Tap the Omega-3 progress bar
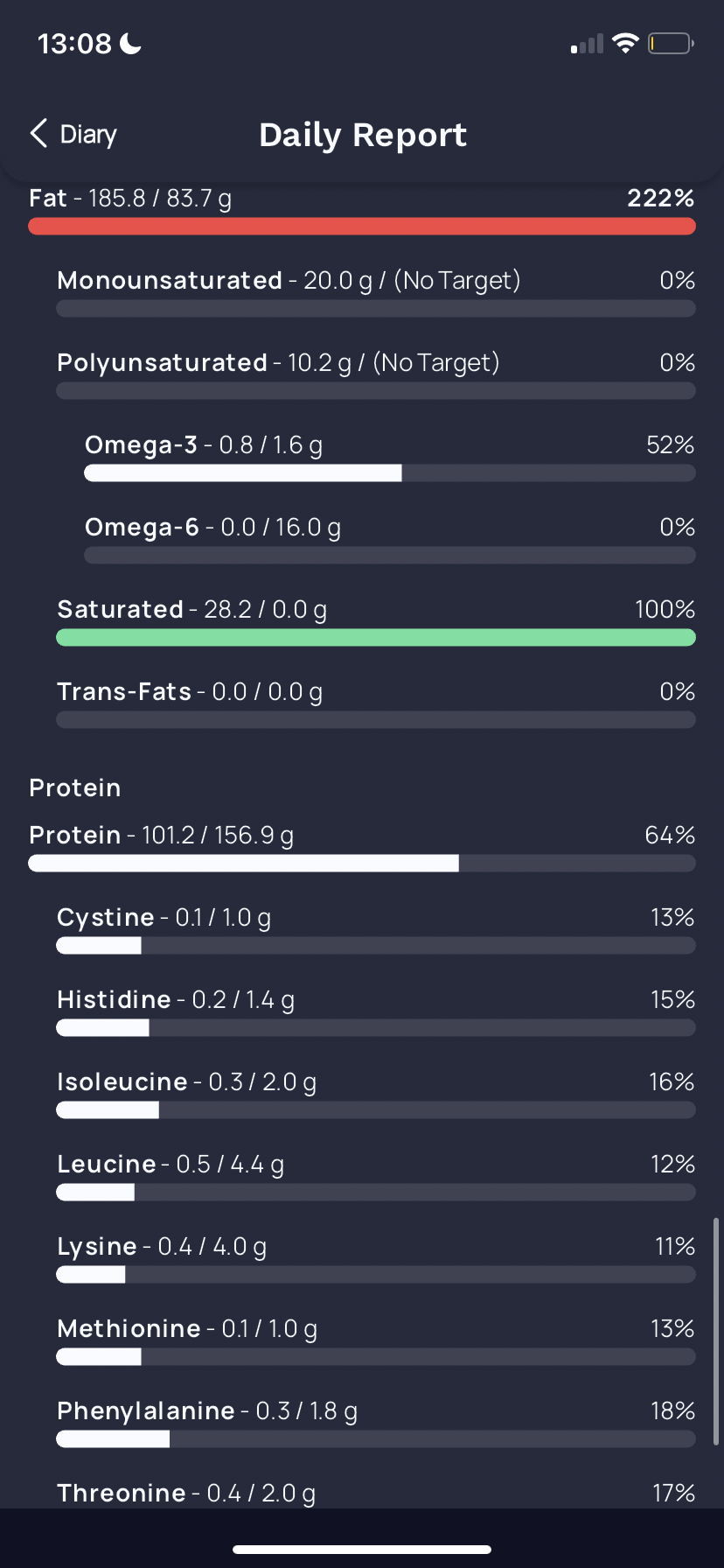724x1568 pixels. click(x=390, y=473)
